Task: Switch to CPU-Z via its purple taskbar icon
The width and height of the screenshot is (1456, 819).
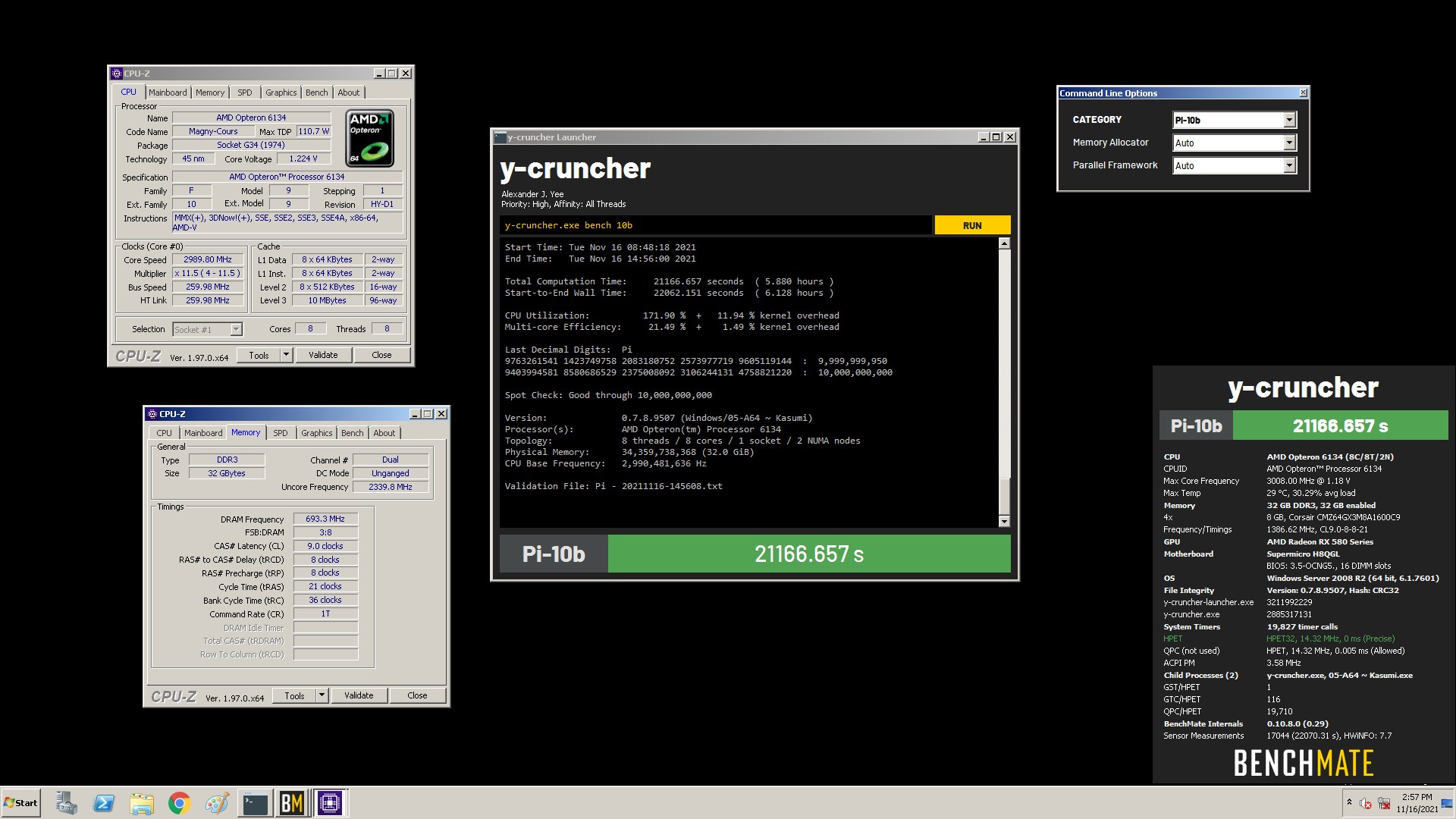Action: (x=330, y=803)
